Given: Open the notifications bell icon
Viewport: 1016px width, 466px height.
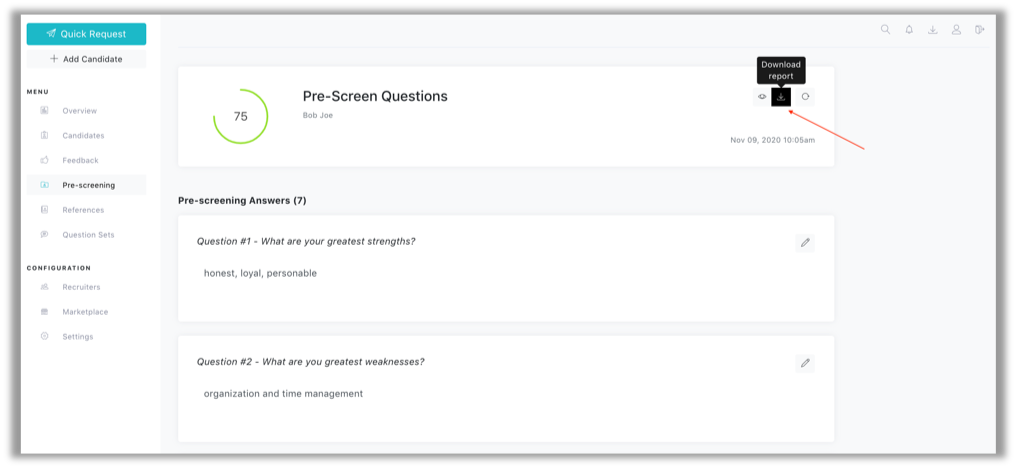Looking at the screenshot, I should 909,29.
